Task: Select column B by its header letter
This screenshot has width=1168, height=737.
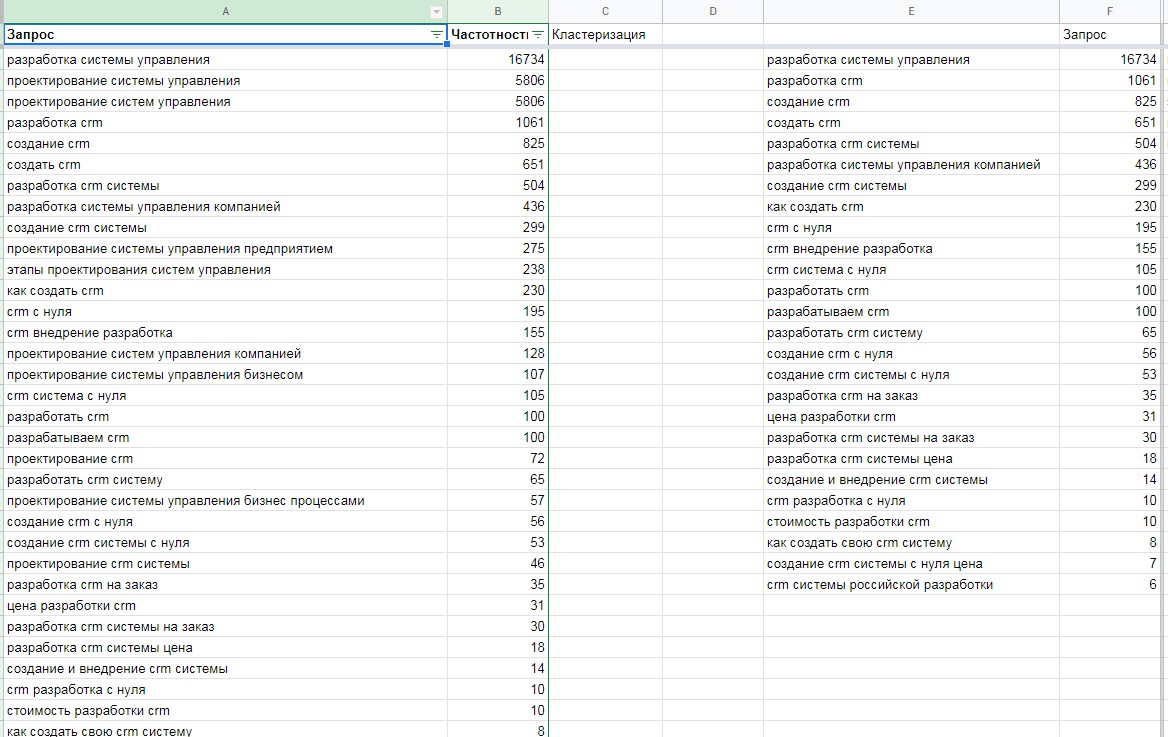Action: [x=498, y=11]
